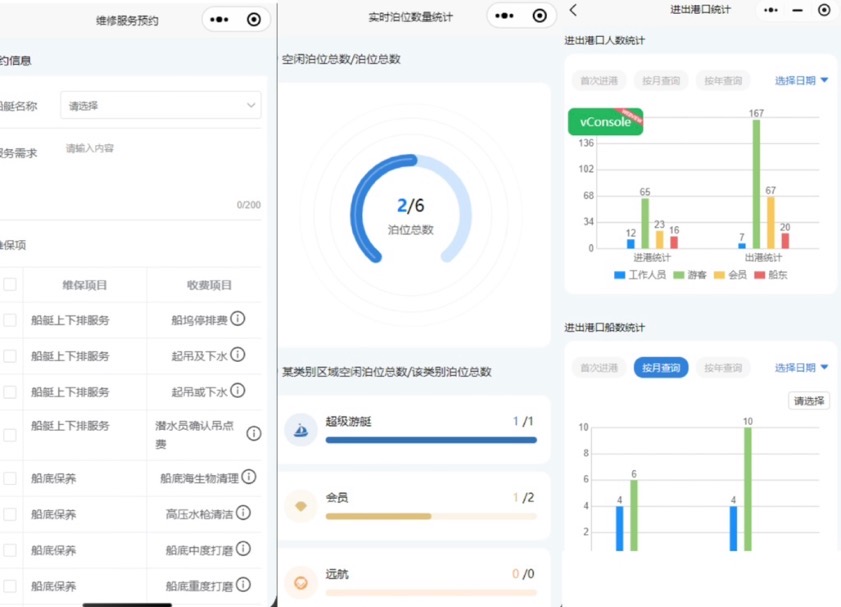Image resolution: width=841 pixels, height=607 pixels.
Task: Expand 选择日期 in 进出港口人数统计 section
Action: 801,81
